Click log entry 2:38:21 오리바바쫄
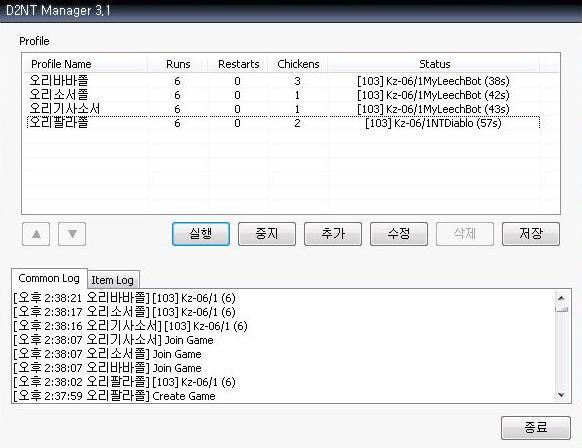Screen dimensions: 582x448 click(124, 298)
